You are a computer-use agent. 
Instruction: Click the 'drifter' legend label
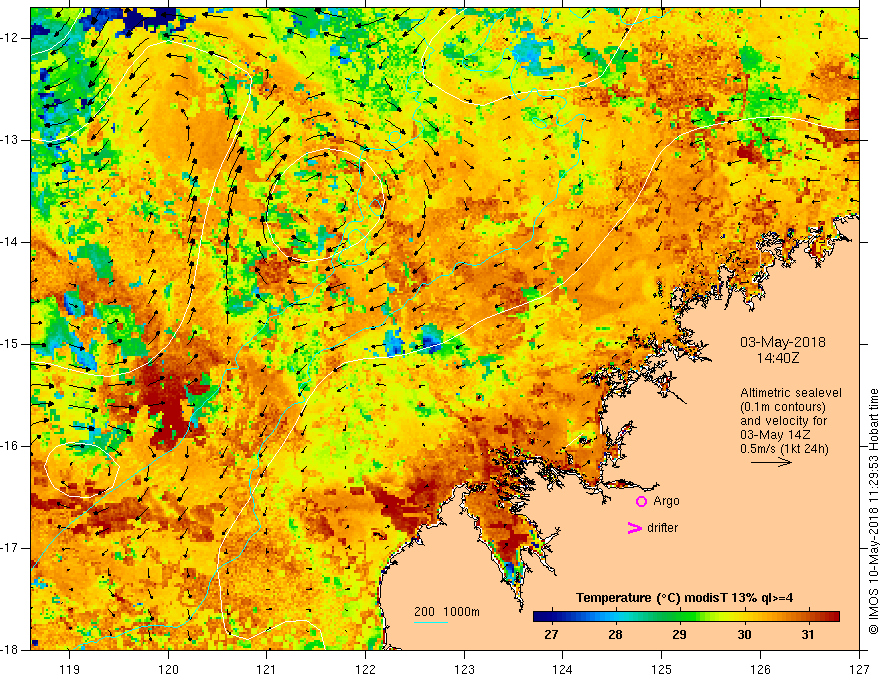click(x=662, y=528)
